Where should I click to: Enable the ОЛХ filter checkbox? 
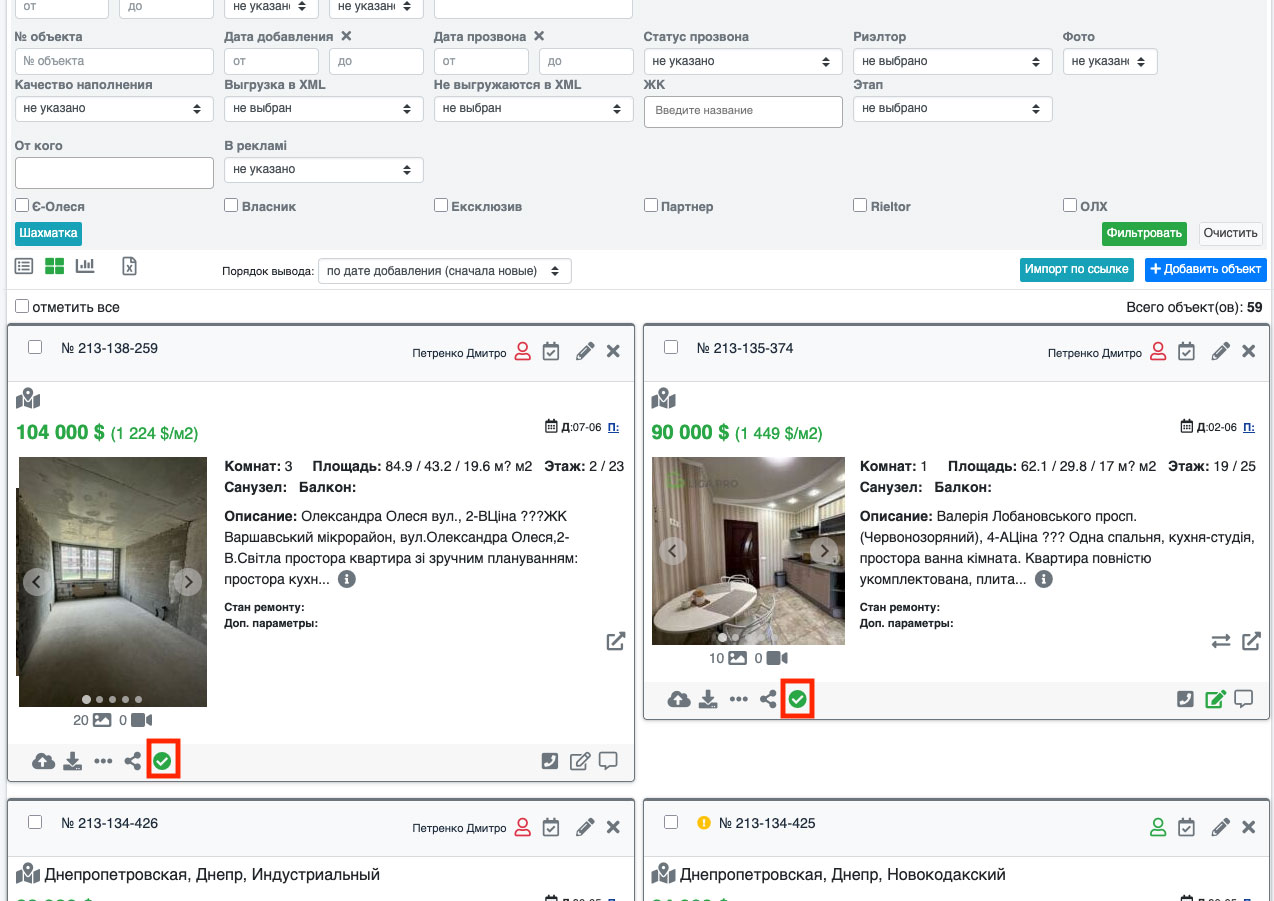tap(1070, 205)
